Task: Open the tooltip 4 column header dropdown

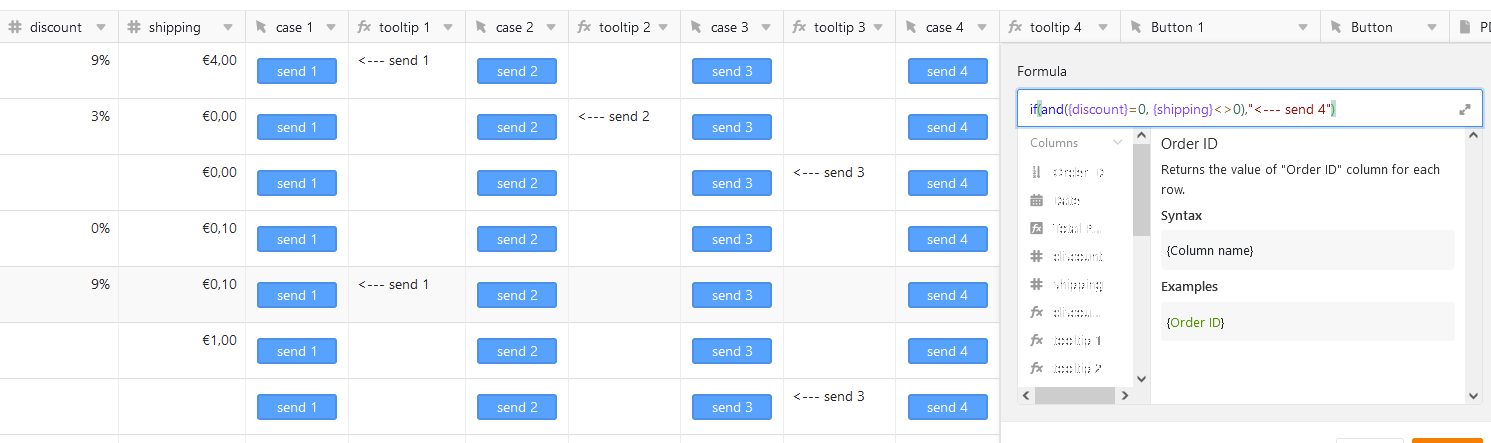Action: [x=1104, y=28]
